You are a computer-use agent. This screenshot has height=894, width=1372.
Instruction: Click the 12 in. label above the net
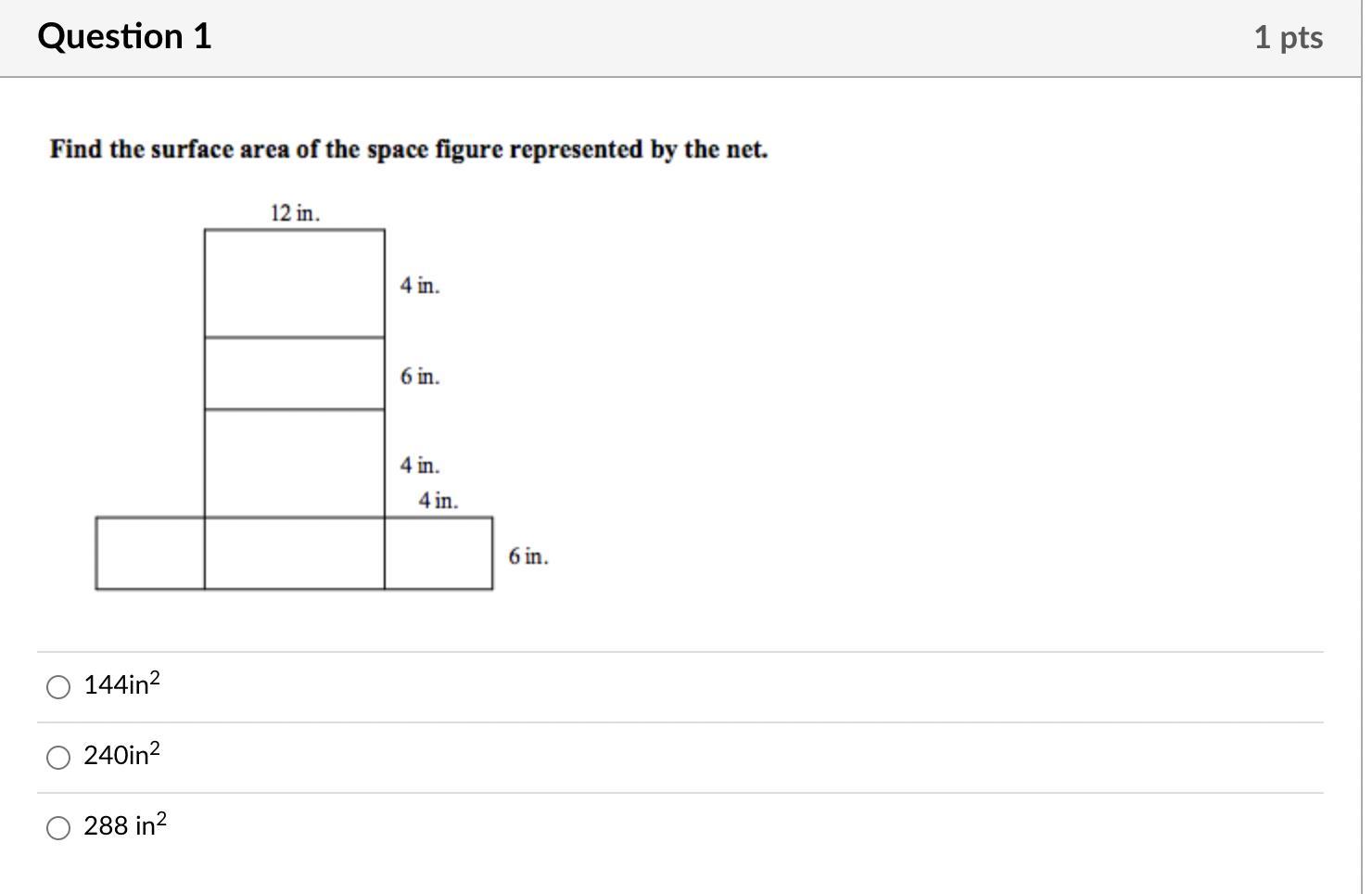[295, 212]
